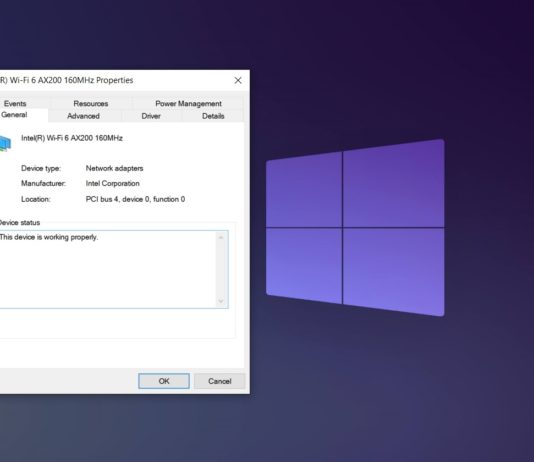The width and height of the screenshot is (534, 462).
Task: Click the 'Device status' group label
Action: (20, 223)
